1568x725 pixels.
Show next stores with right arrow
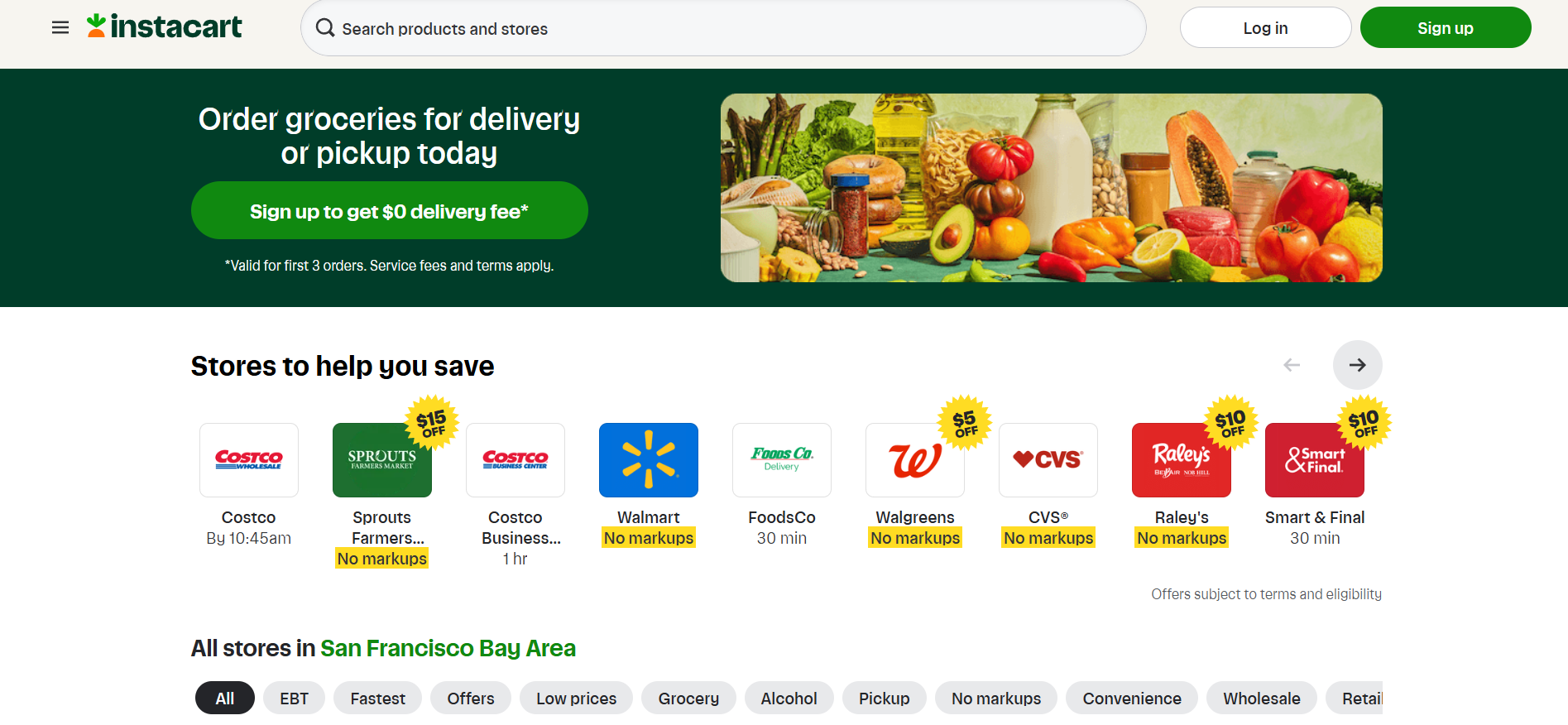coord(1358,365)
